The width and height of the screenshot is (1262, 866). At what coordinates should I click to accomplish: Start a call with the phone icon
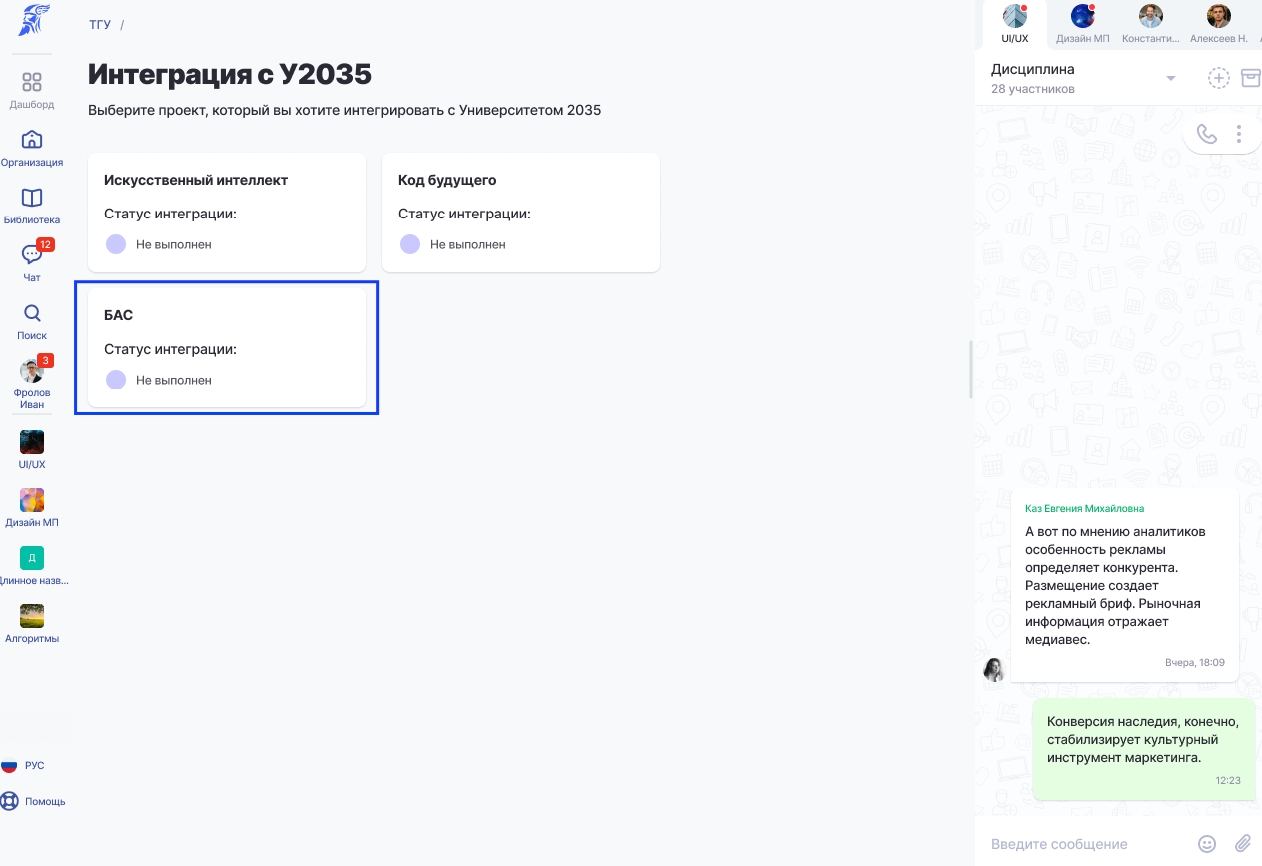[1207, 134]
